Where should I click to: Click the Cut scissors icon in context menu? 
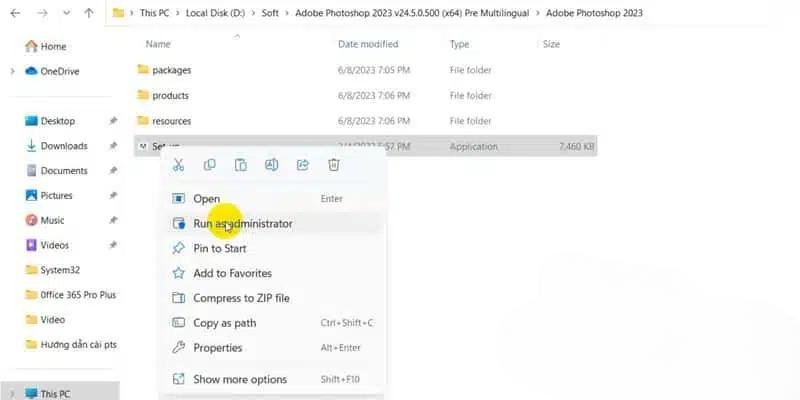(178, 165)
